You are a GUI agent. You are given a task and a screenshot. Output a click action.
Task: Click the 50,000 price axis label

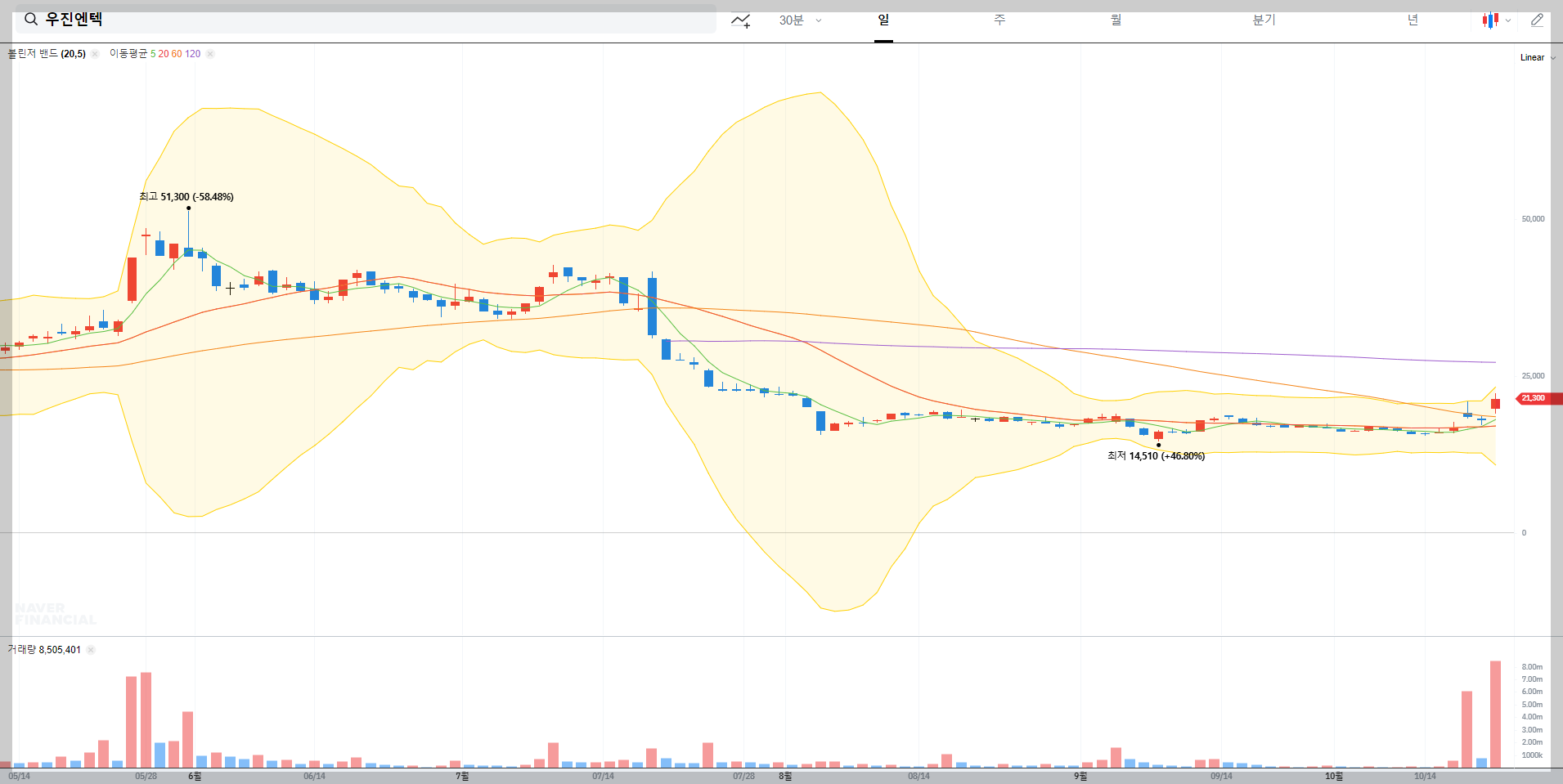point(1533,219)
